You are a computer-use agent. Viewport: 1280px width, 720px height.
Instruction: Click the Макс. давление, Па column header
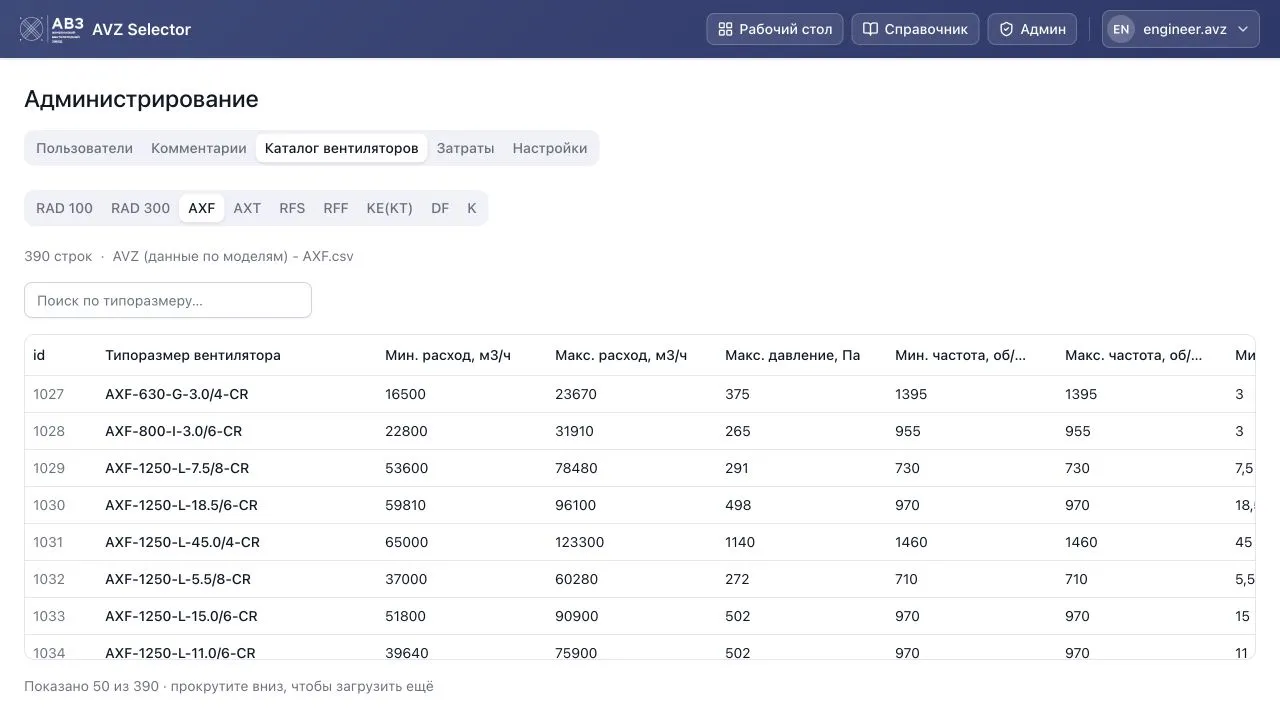click(x=792, y=355)
